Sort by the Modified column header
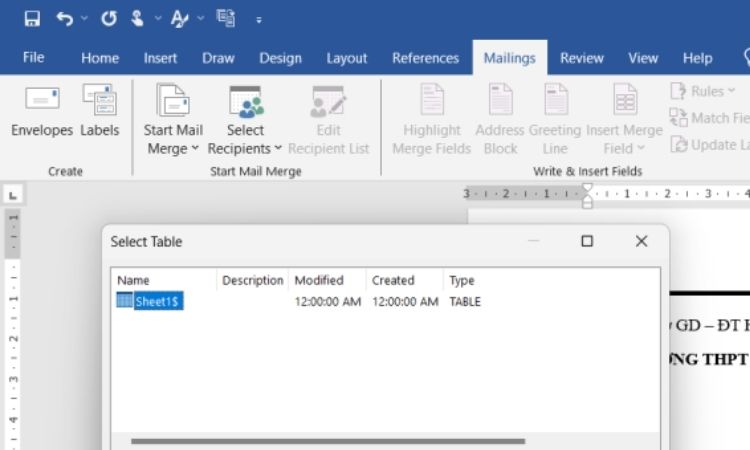Image resolution: width=750 pixels, height=450 pixels. click(327, 280)
